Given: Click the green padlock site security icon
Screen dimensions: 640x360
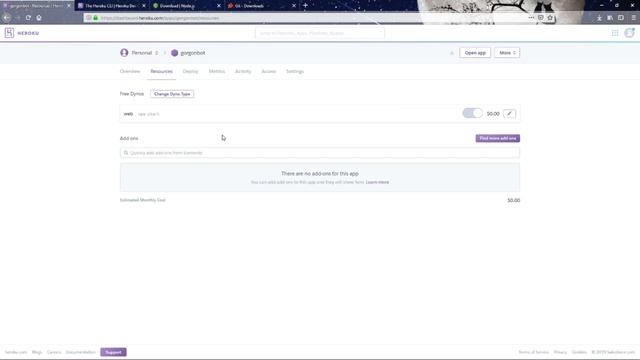Looking at the screenshot, I should click(96, 18).
